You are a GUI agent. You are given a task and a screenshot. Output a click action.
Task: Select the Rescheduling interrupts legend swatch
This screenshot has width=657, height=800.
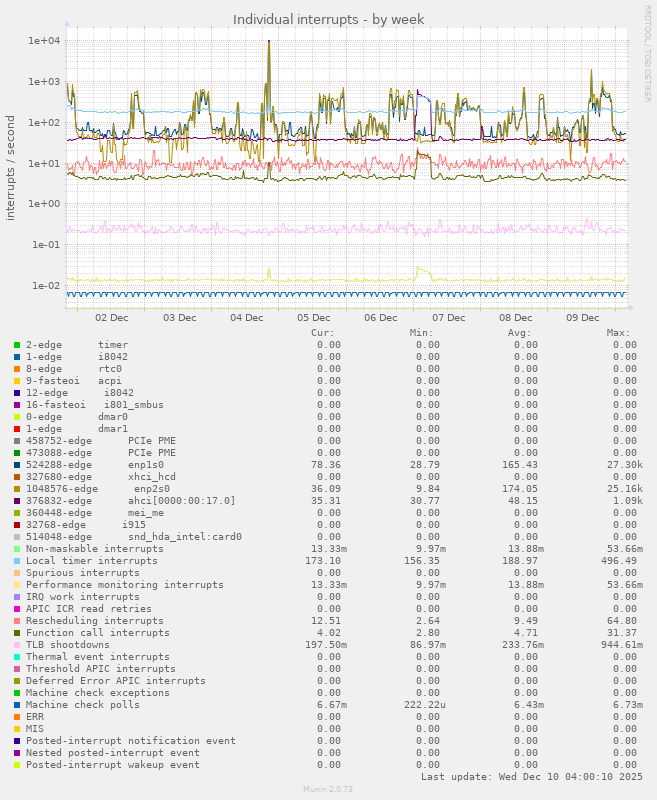click(17, 620)
